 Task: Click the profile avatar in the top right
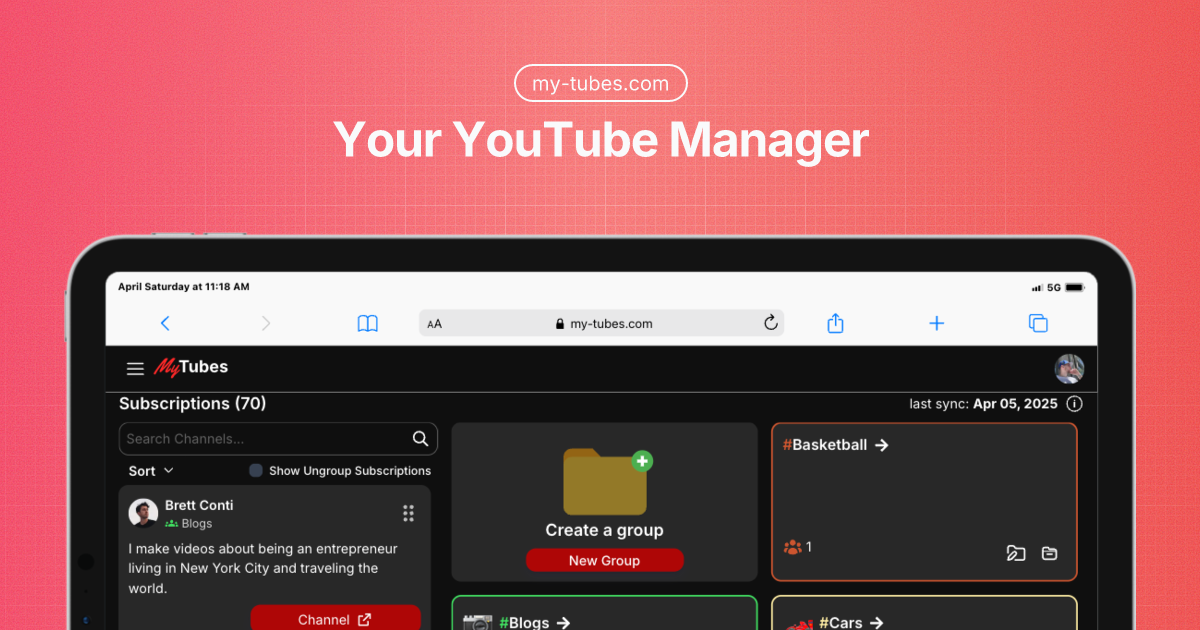(1069, 368)
